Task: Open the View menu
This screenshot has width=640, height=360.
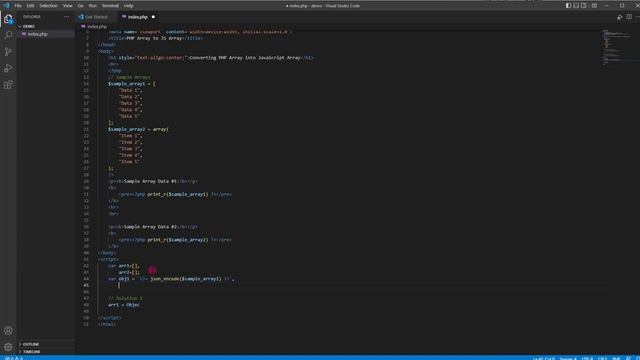Action: 67,6
